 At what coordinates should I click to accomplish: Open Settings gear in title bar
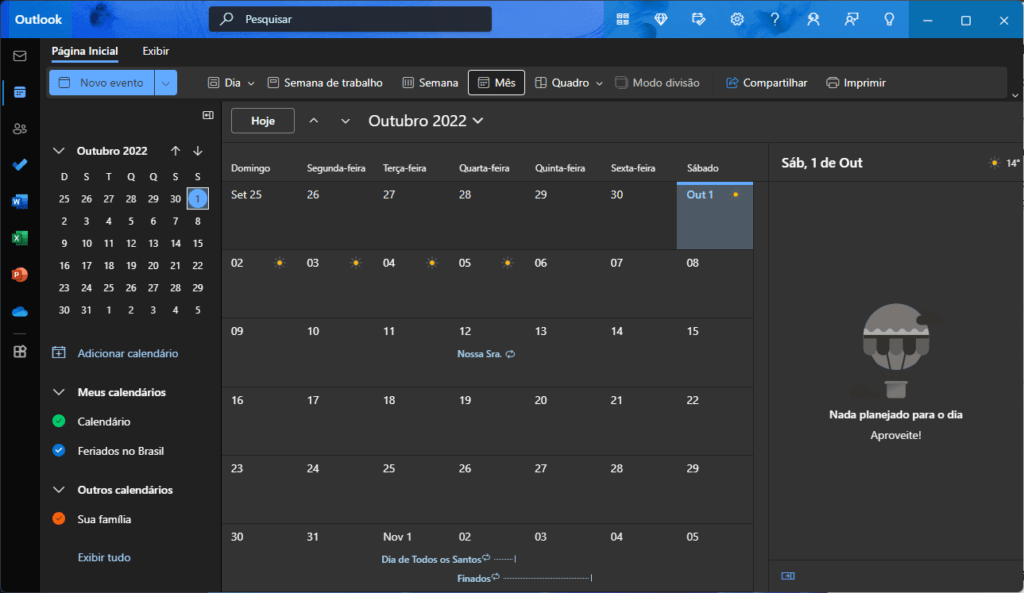[737, 19]
